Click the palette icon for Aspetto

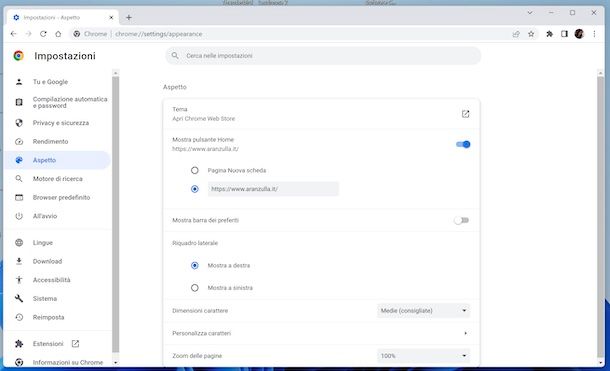[19, 160]
